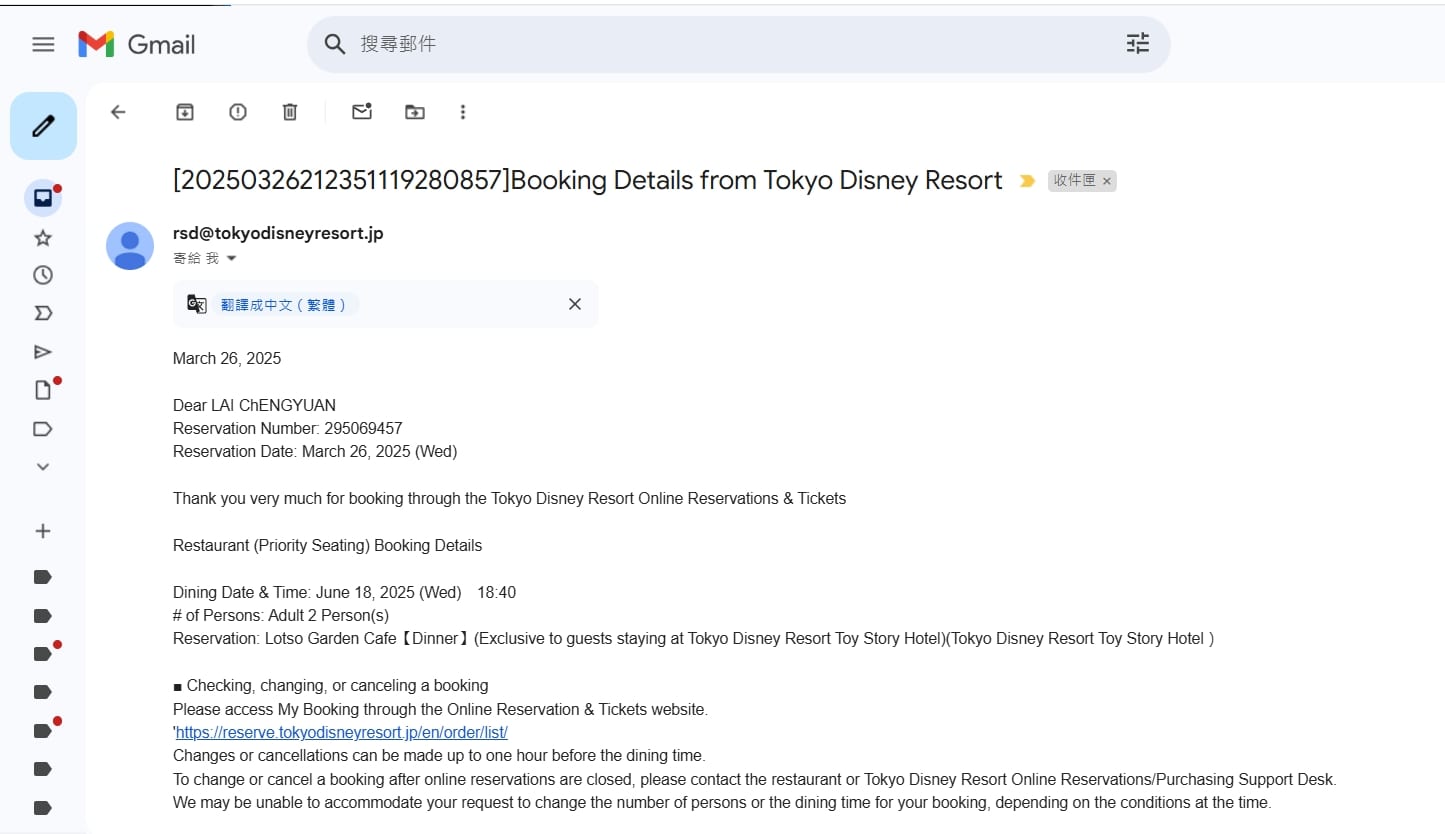The image size is (1445, 834).
Task: Open Drafts in sidebar
Action: pyautogui.click(x=43, y=390)
